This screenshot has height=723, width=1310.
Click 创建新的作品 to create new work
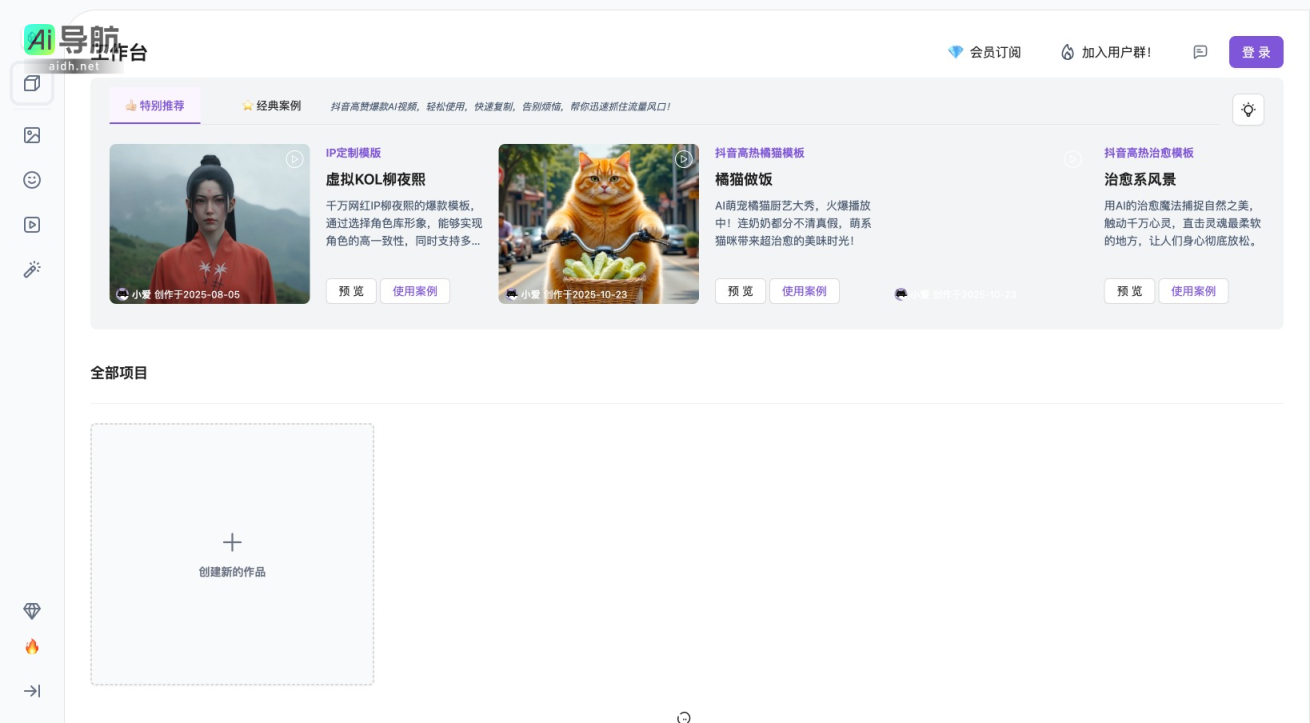pyautogui.click(x=232, y=554)
